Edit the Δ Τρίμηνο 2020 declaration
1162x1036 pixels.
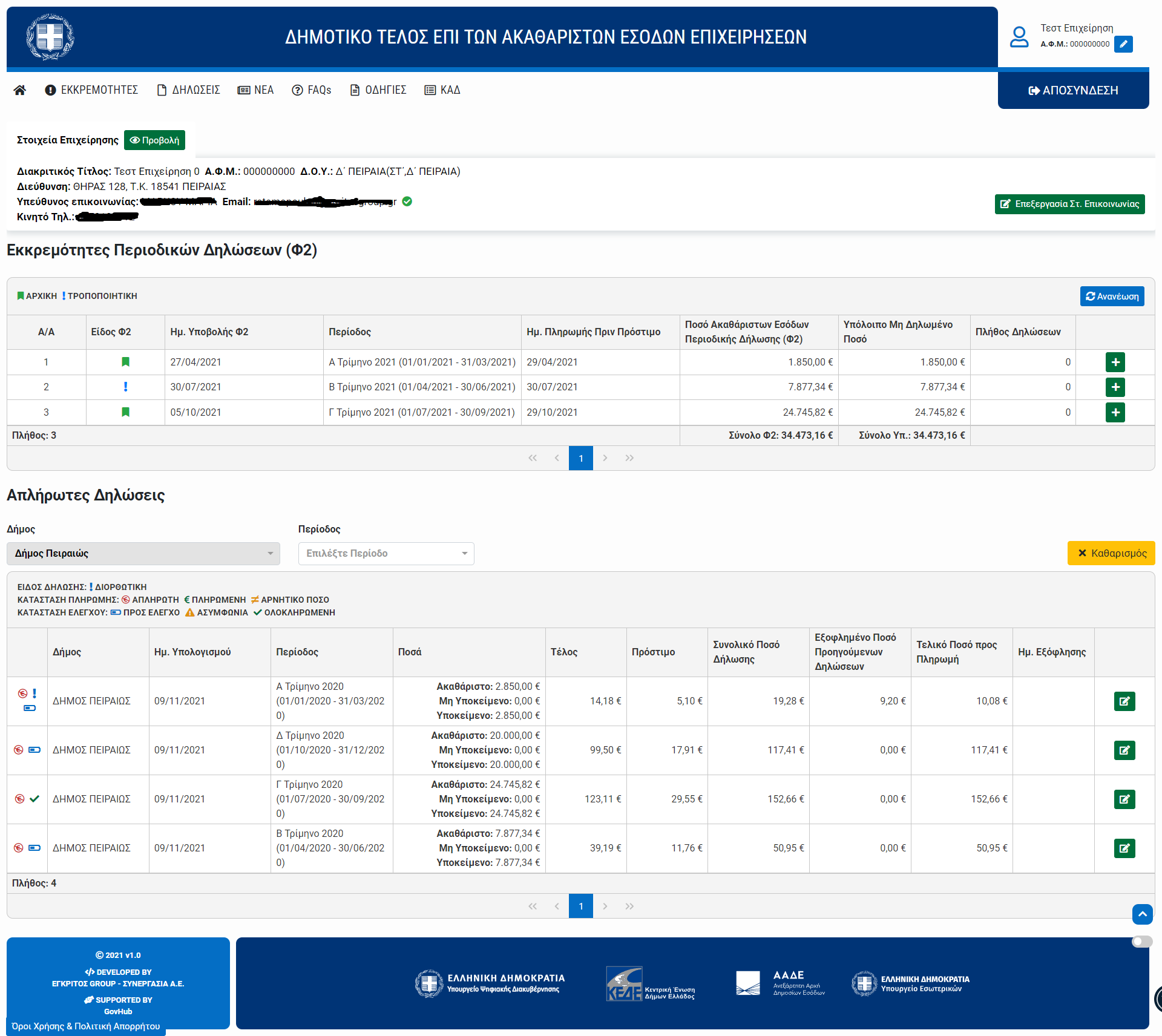click(x=1124, y=750)
